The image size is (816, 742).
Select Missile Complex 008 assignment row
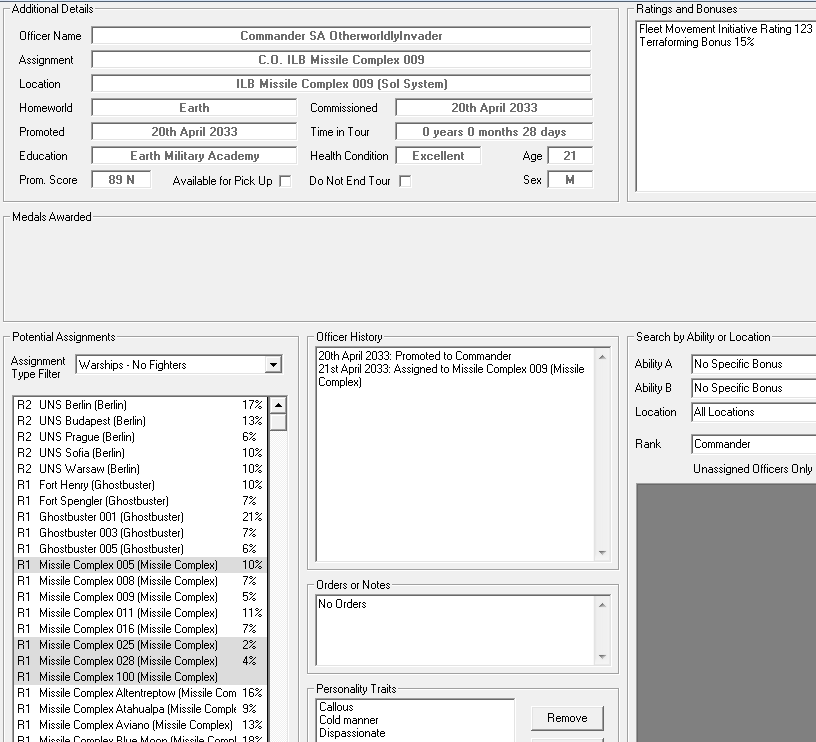point(140,581)
